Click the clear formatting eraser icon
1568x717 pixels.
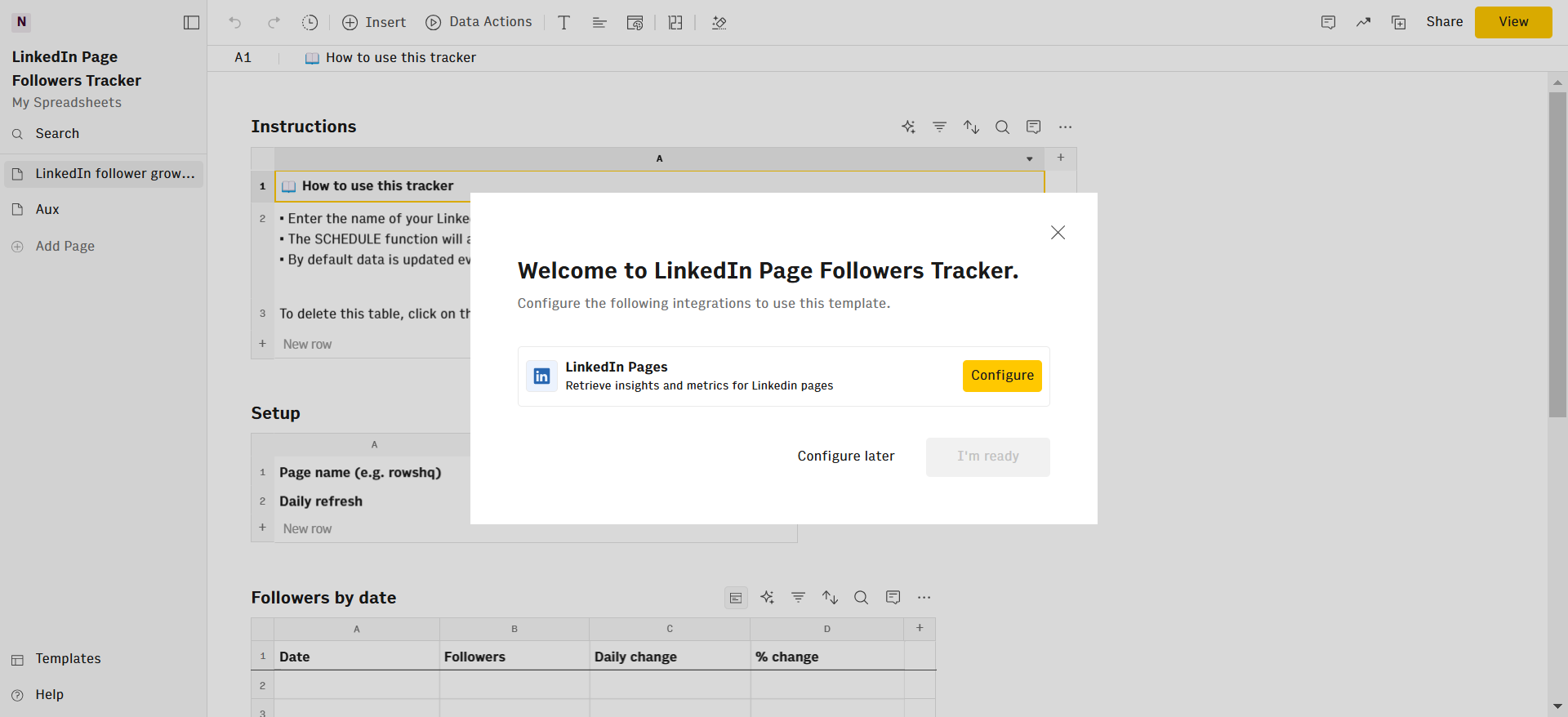[x=719, y=23]
